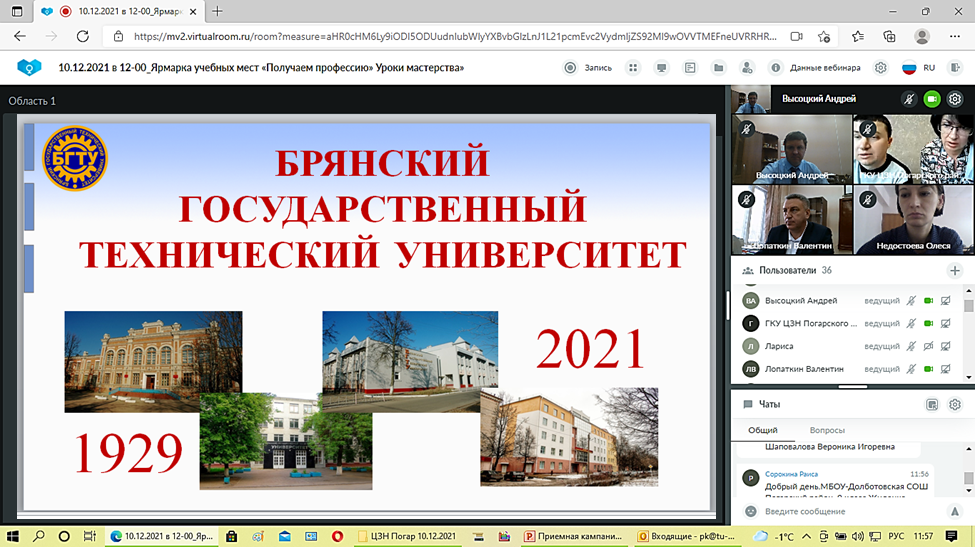This screenshot has width=975, height=547.
Task: Click the exit webinar door icon
Action: 956,68
